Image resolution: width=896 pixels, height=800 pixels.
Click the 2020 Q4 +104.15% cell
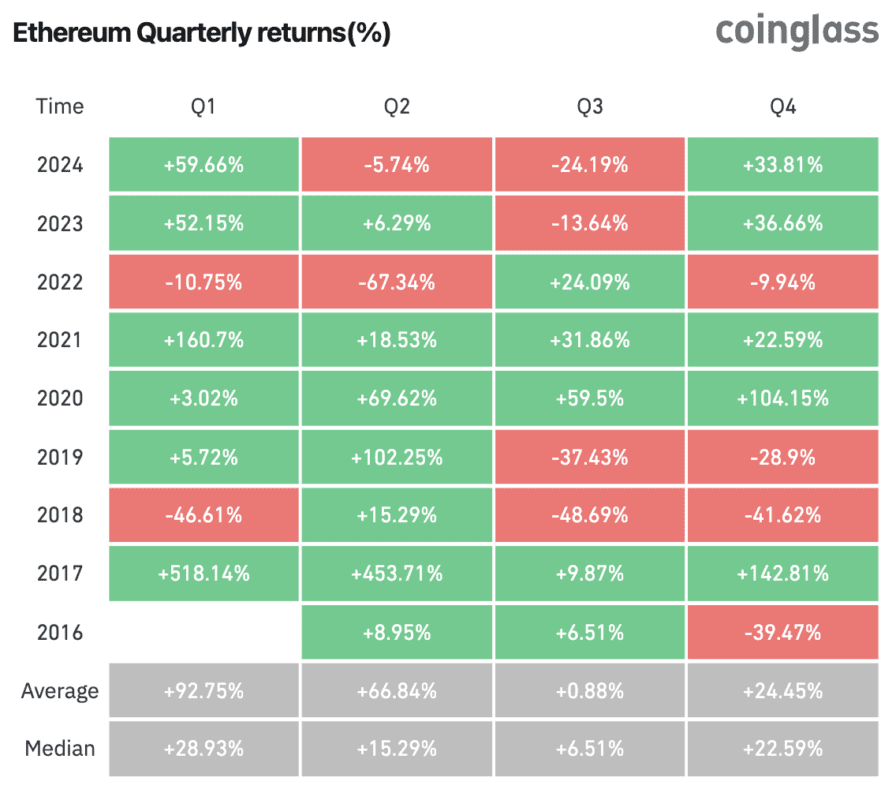pos(783,398)
